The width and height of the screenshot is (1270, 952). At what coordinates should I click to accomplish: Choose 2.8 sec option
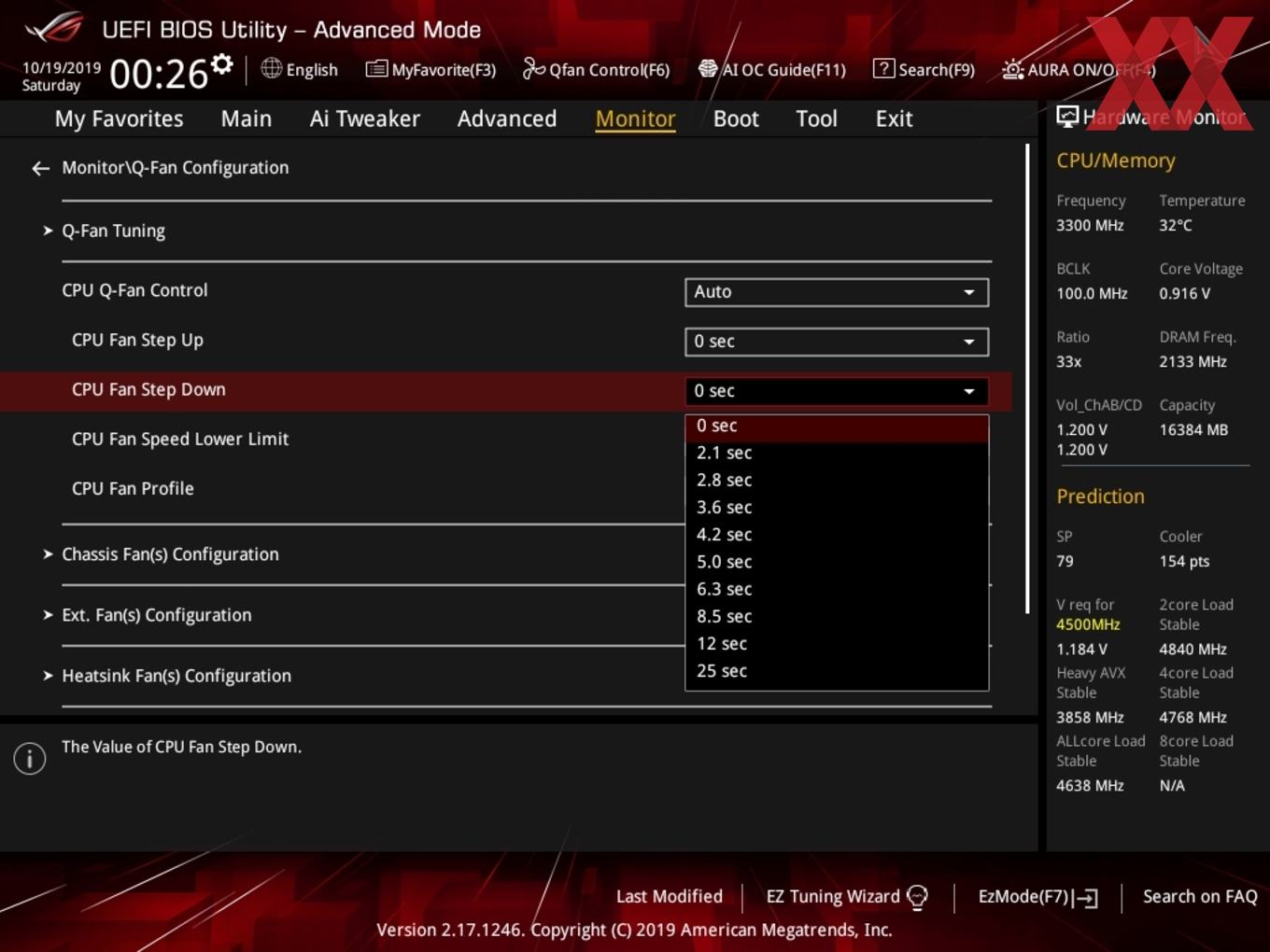pos(837,480)
